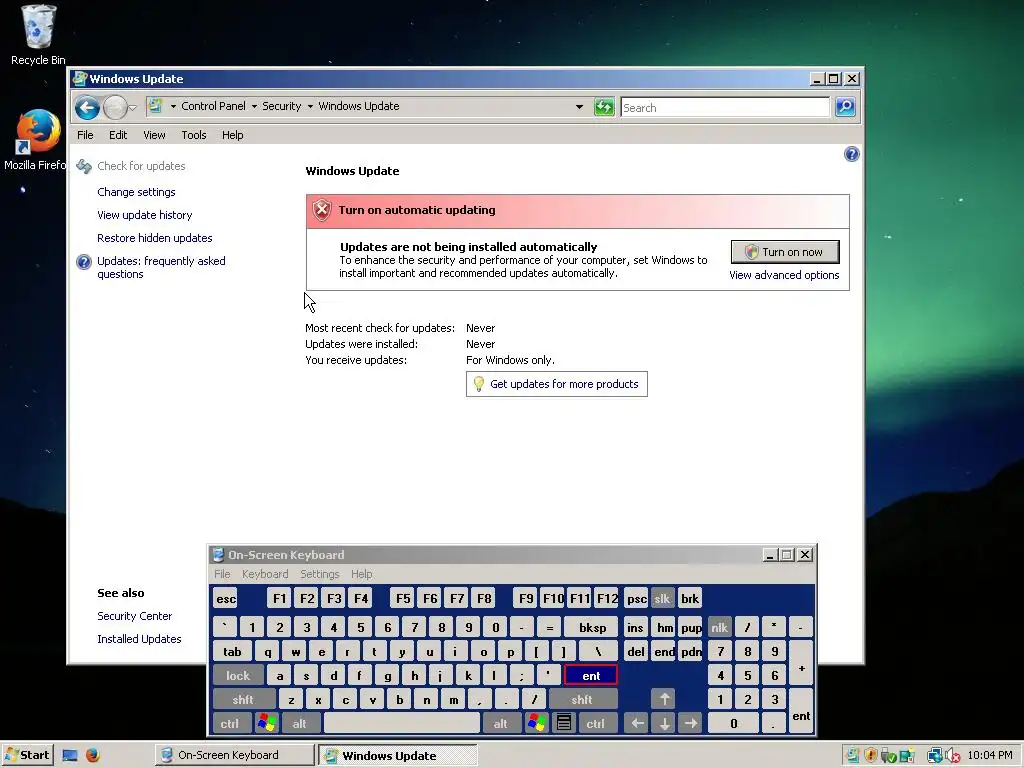Toggle the nlk (Num Lock) key

720,628
